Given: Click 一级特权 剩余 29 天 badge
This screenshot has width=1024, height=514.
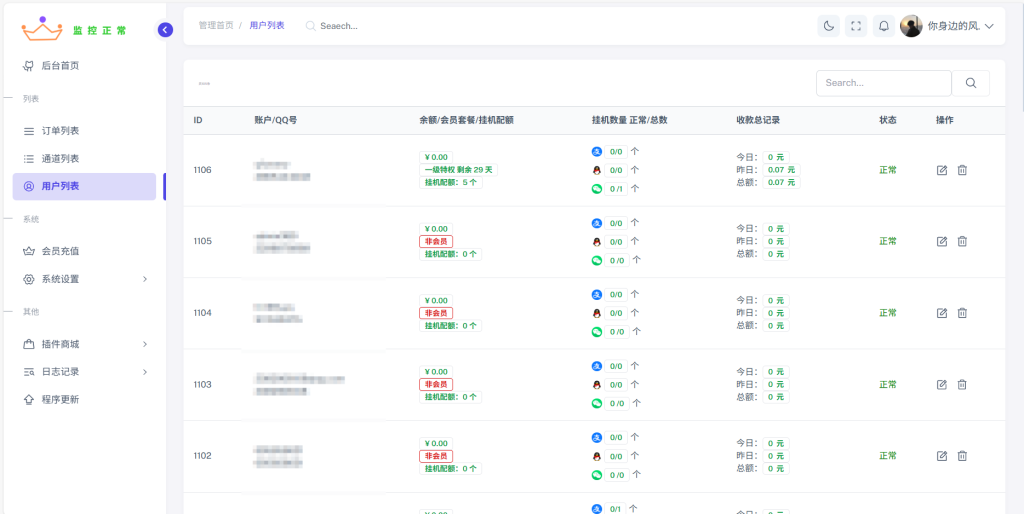Looking at the screenshot, I should click(458, 170).
